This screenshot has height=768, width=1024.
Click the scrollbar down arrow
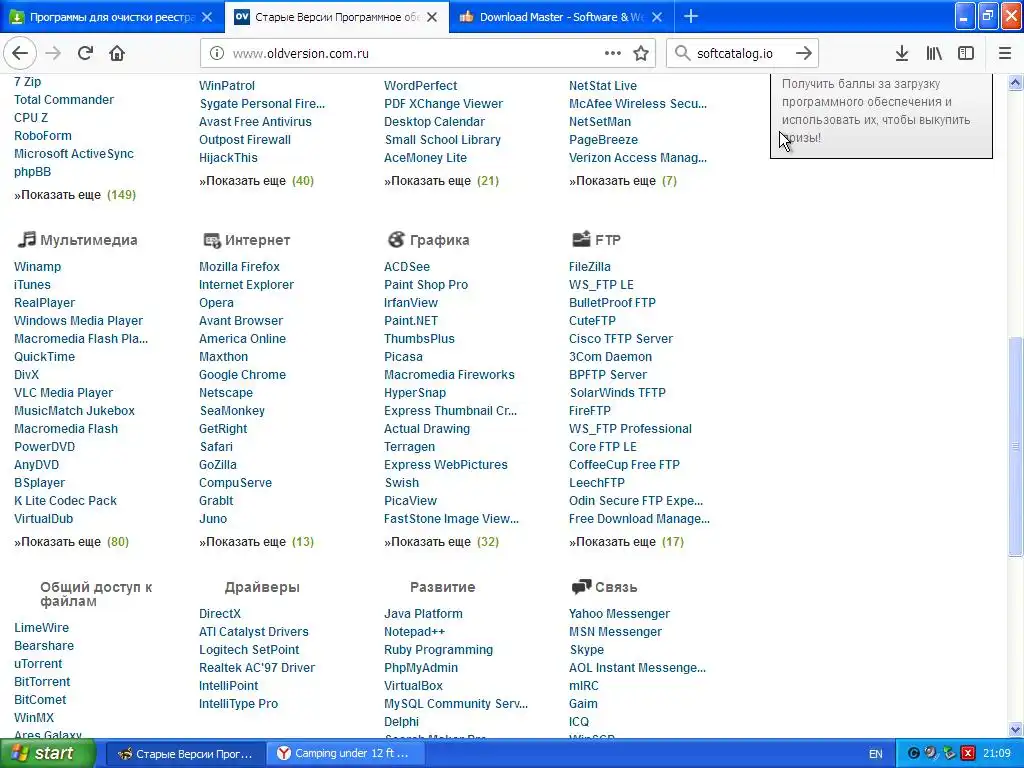pos(1015,729)
